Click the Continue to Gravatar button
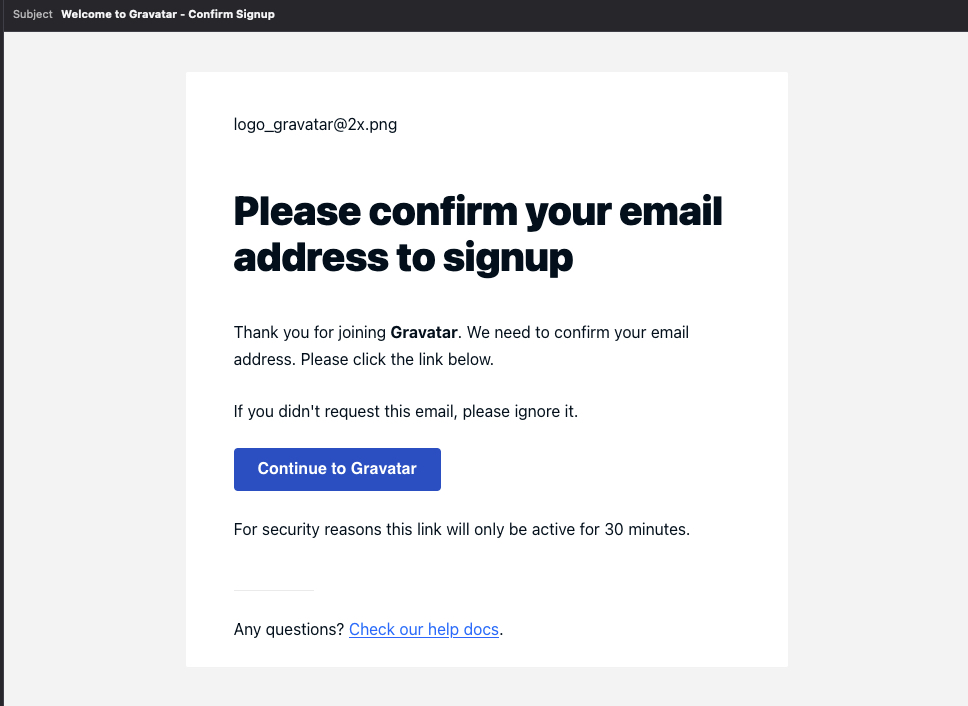 [x=337, y=469]
